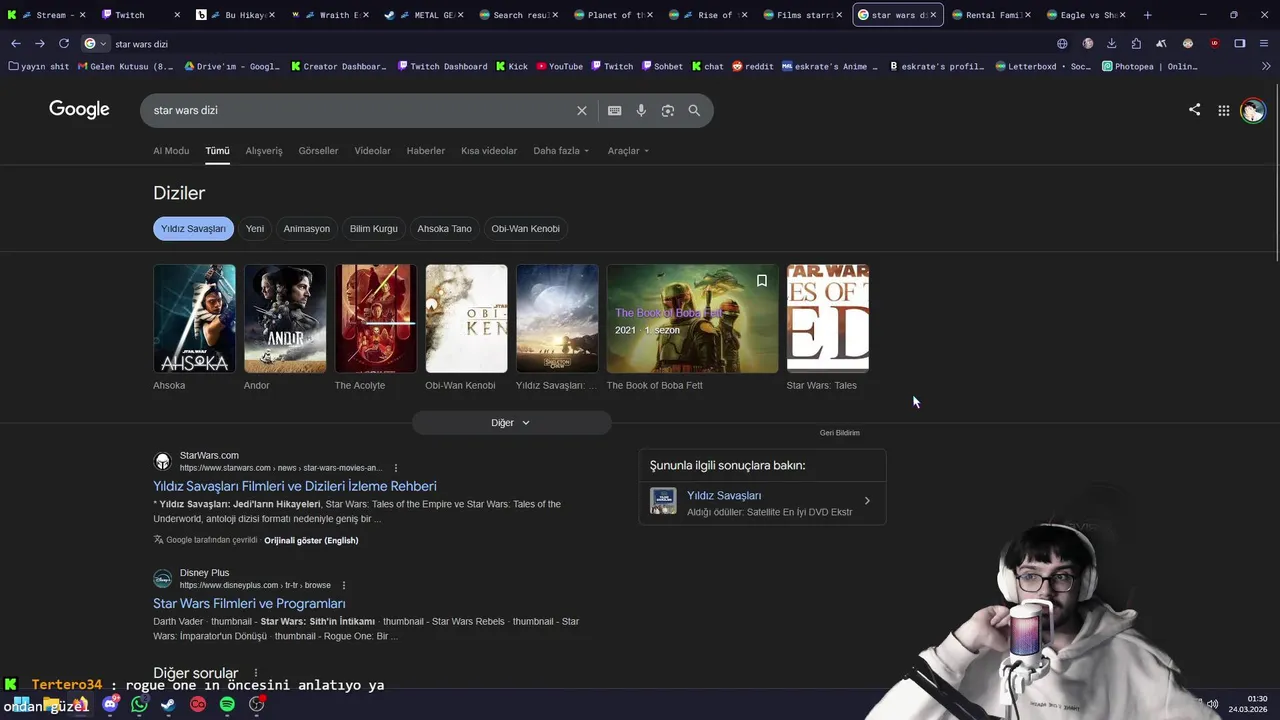Click the browser address bar URL field
The image size is (1280, 720).
point(580,44)
